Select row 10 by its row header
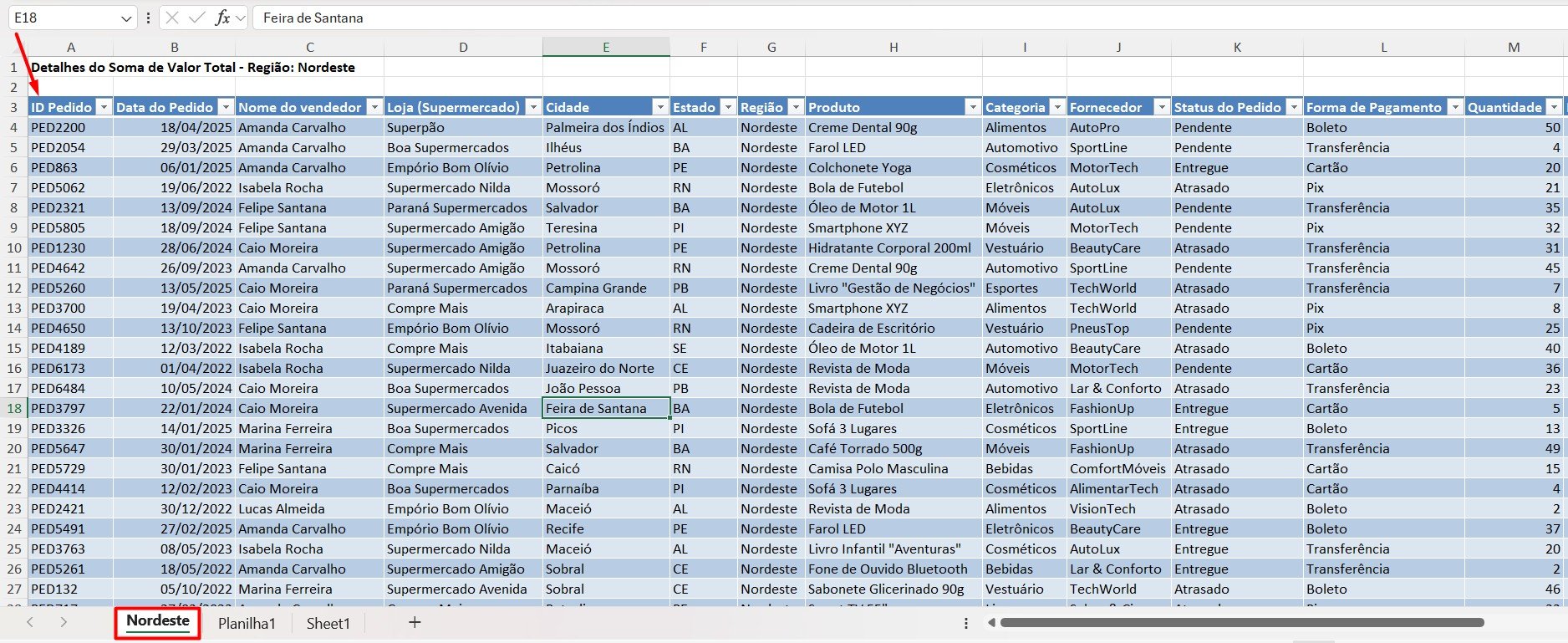Image resolution: width=1568 pixels, height=643 pixels. 14,248
